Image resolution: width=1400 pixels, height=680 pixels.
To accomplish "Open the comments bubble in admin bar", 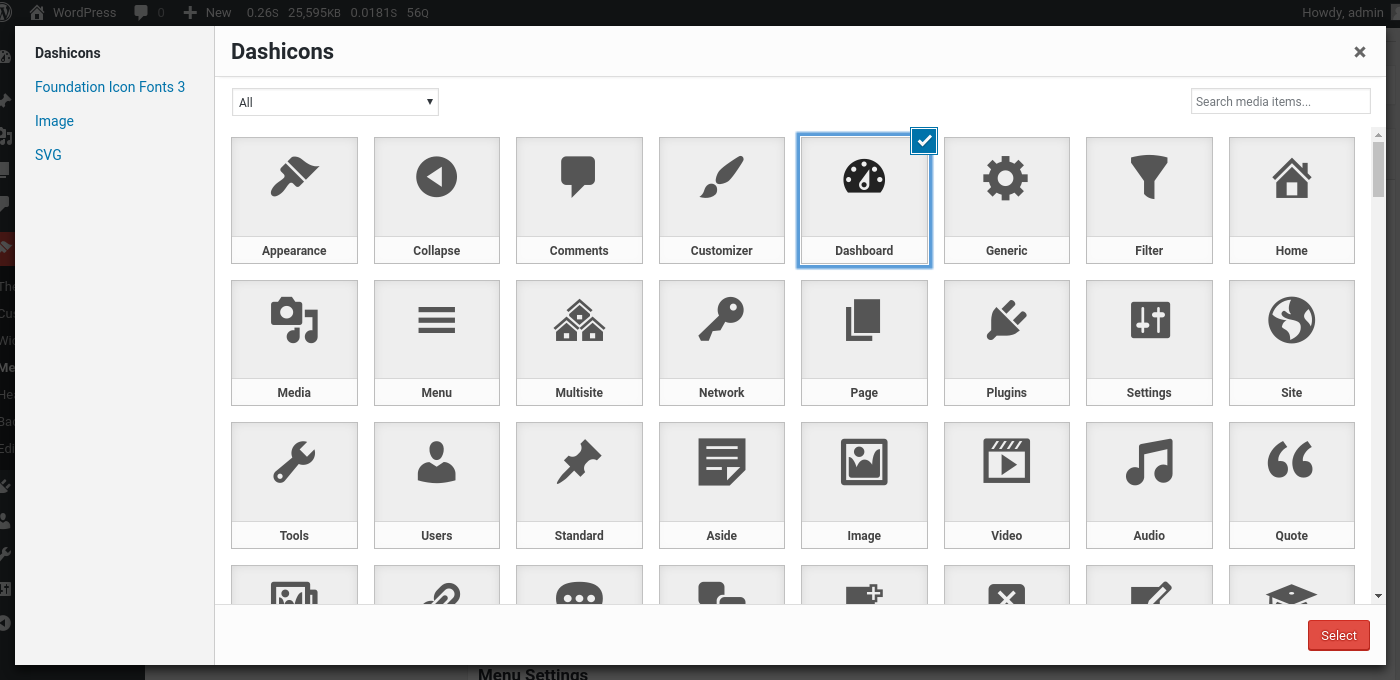I will click(x=147, y=13).
